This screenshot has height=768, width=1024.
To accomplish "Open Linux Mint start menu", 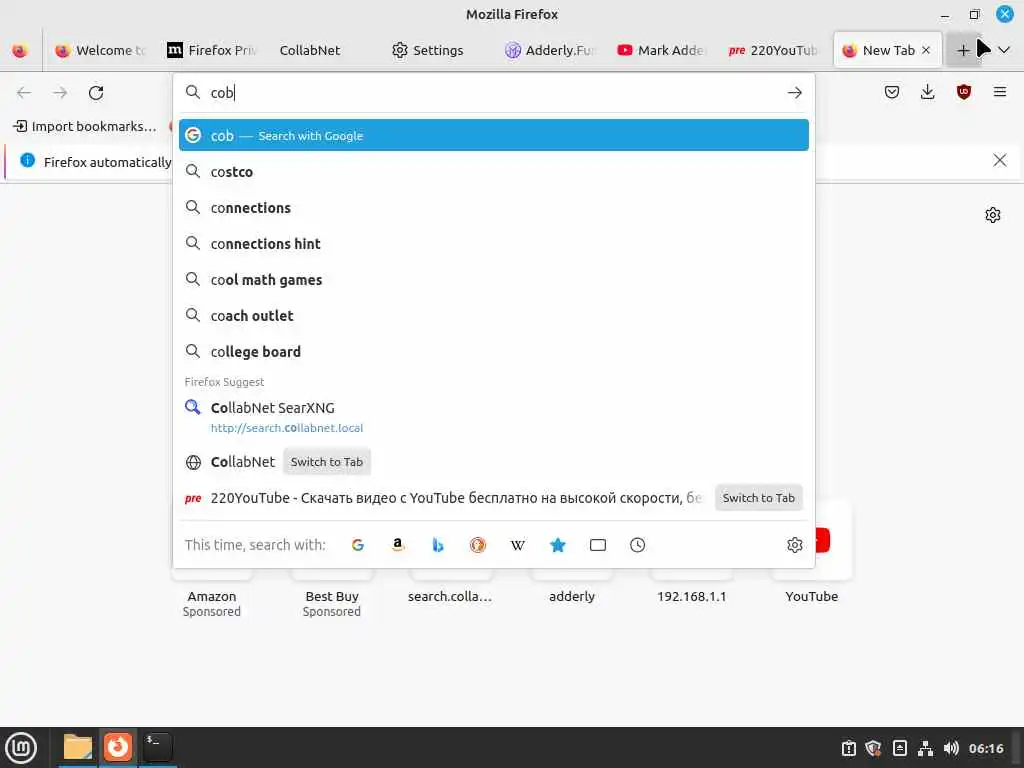I will (21, 748).
